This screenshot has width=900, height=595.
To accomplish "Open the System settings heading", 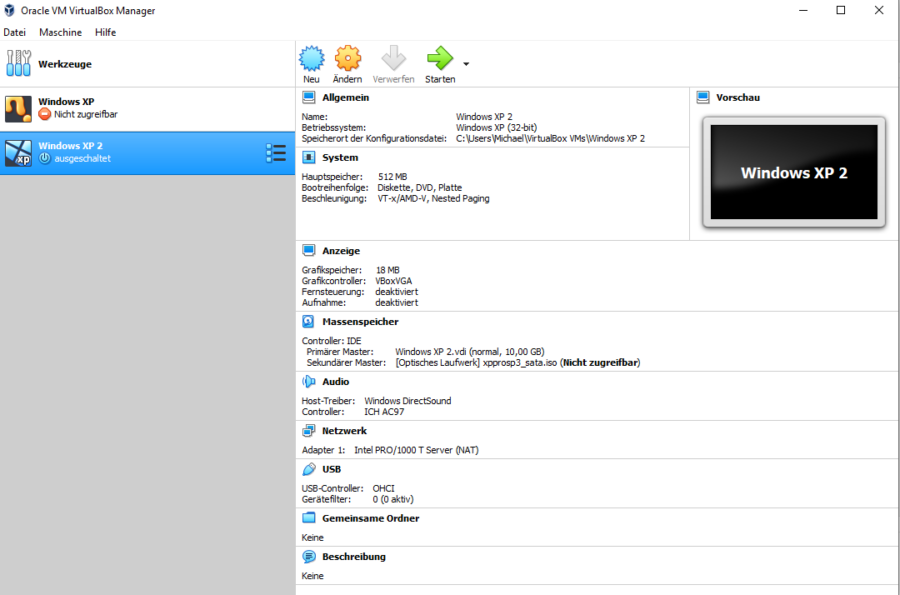I will [340, 157].
